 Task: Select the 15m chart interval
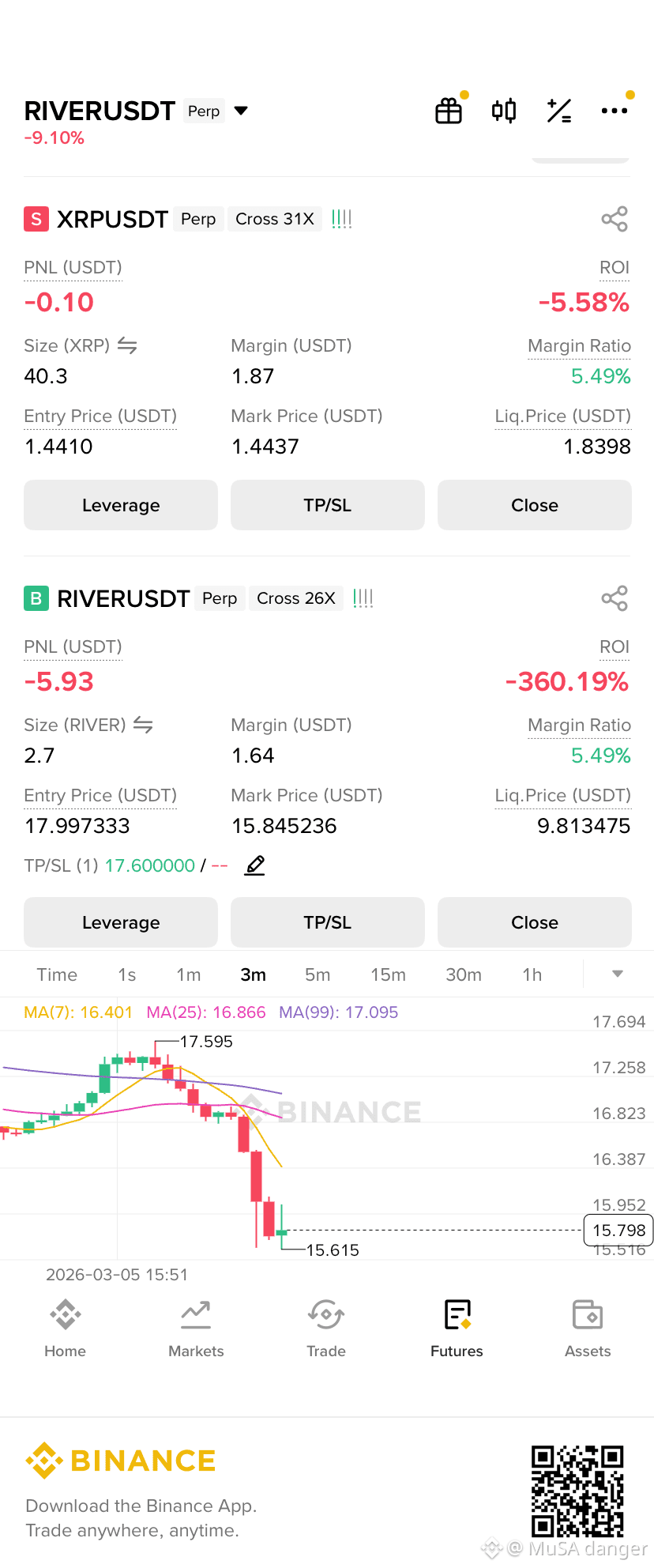(389, 974)
